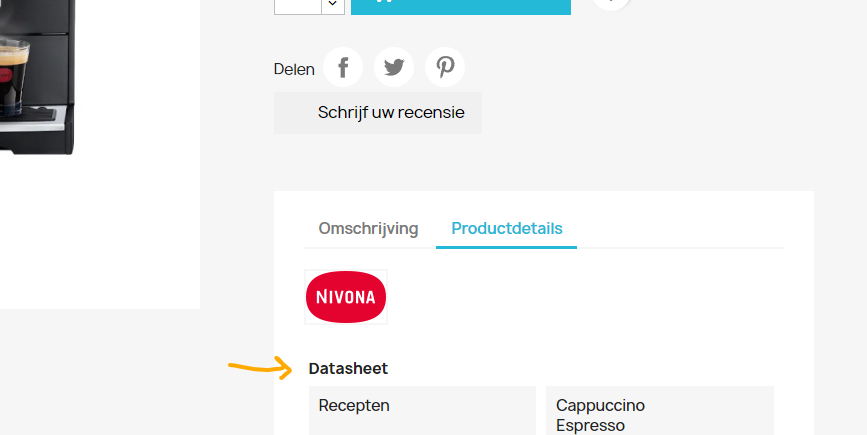Share the product on Facebook
The image size is (867, 435).
[x=343, y=68]
